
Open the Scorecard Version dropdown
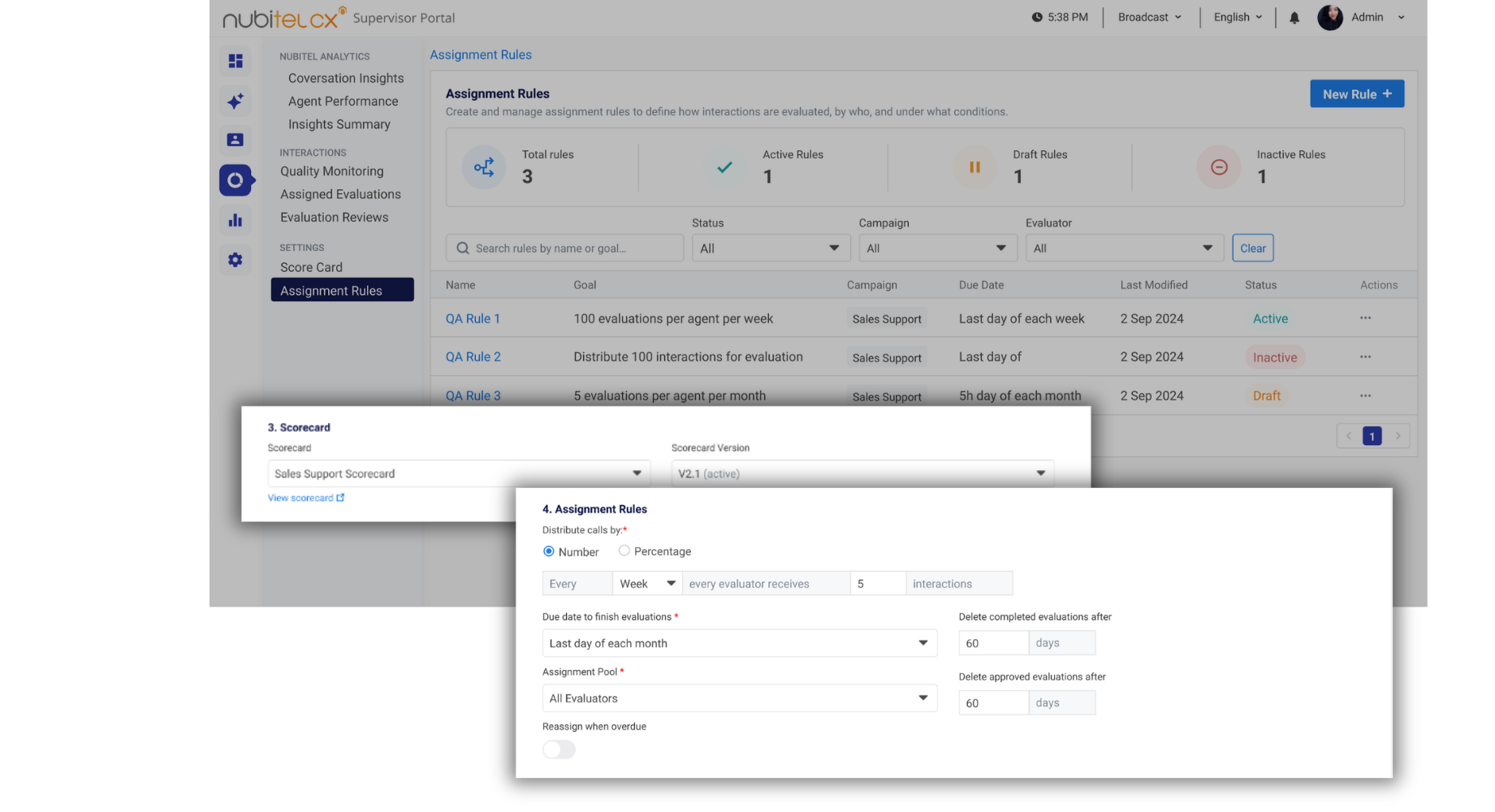[862, 473]
